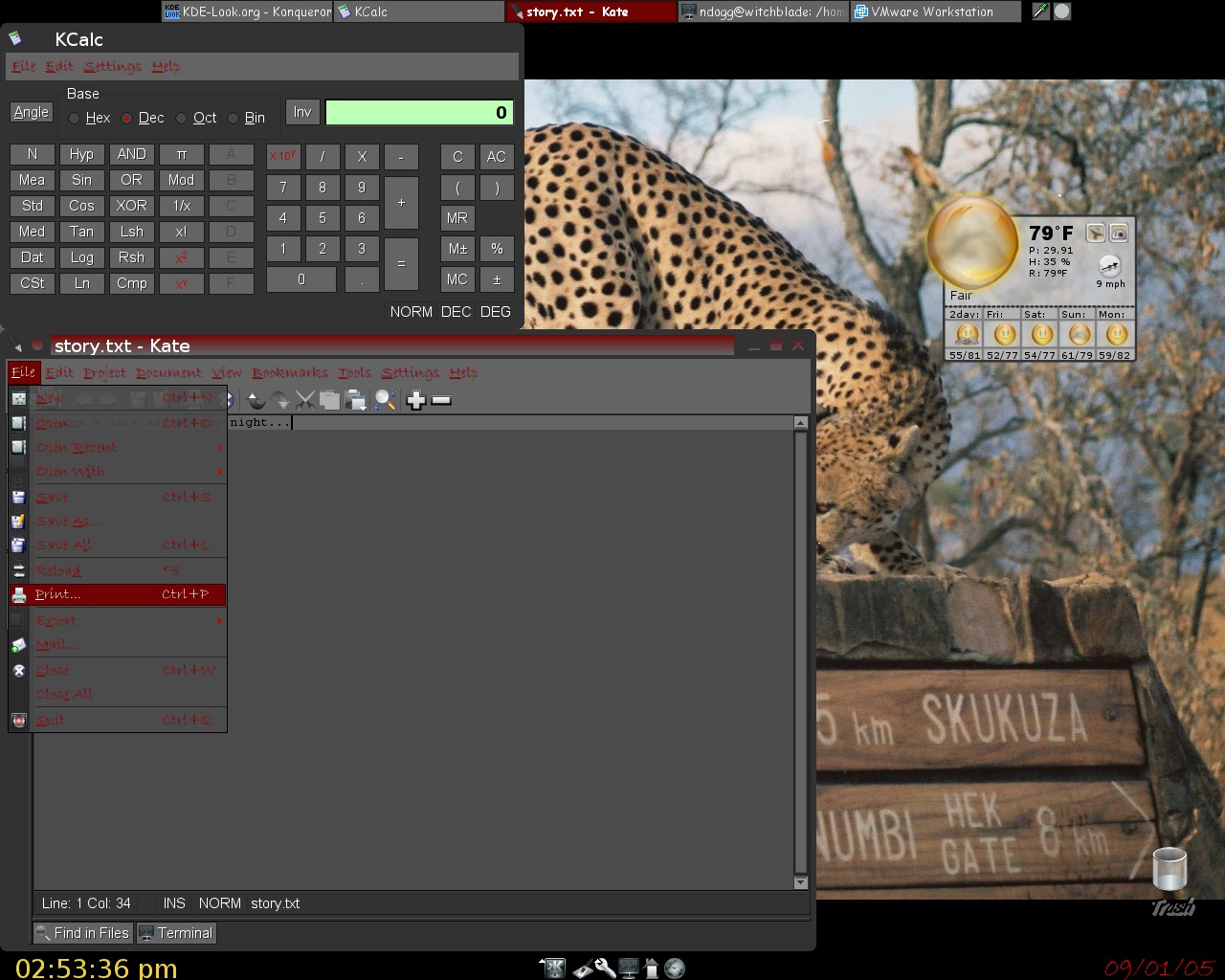Click the Print icon in Kate File menu
The height and width of the screenshot is (980, 1225).
click(19, 595)
